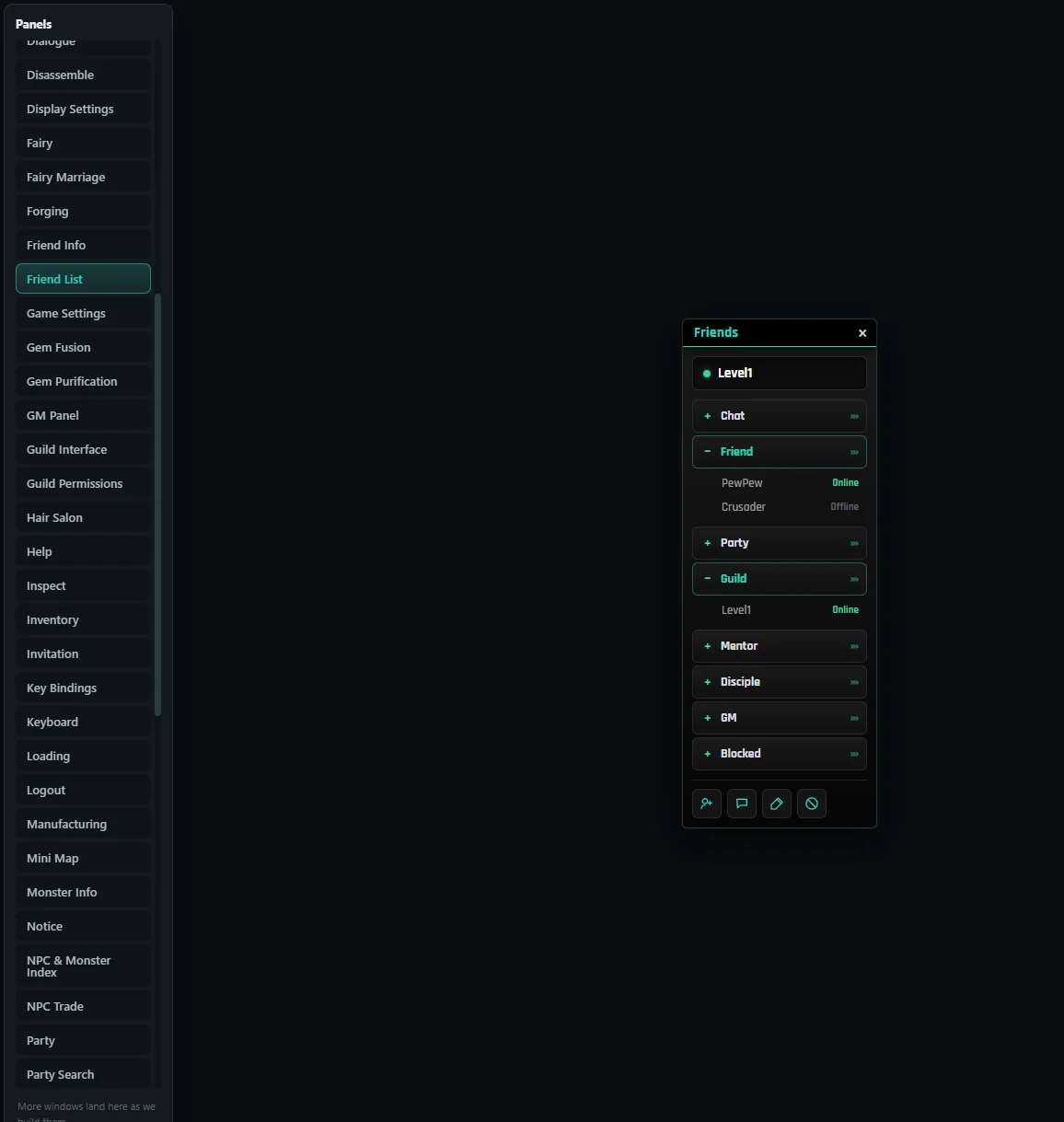The height and width of the screenshot is (1122, 1064).
Task: Click the add friend icon button
Action: pyautogui.click(x=707, y=804)
